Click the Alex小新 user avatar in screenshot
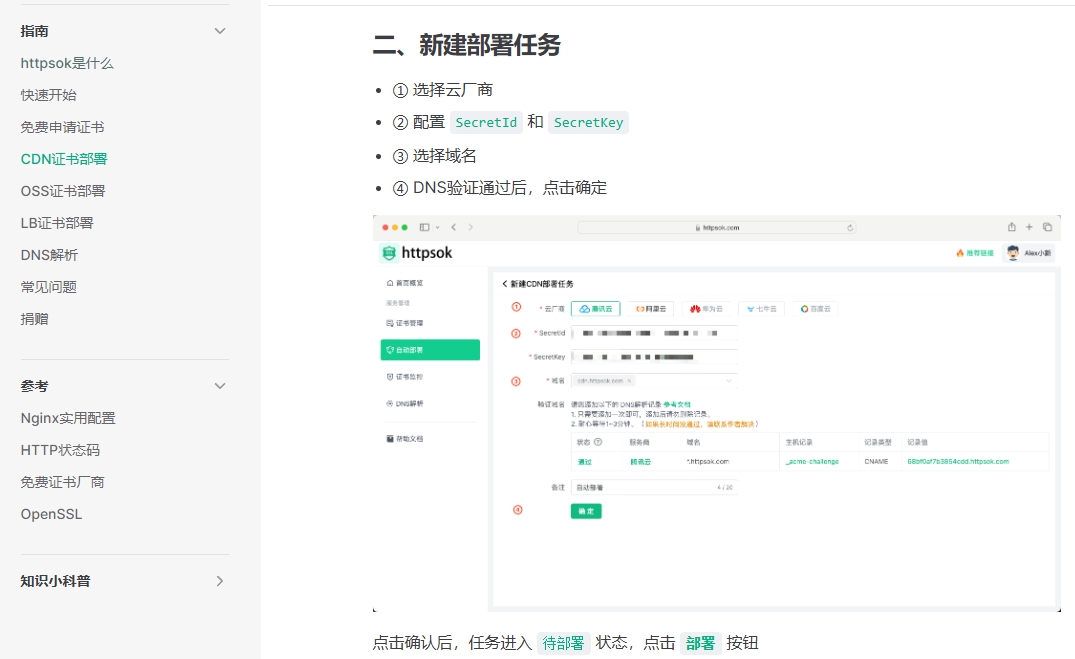The width and height of the screenshot is (1075, 659). point(1013,252)
